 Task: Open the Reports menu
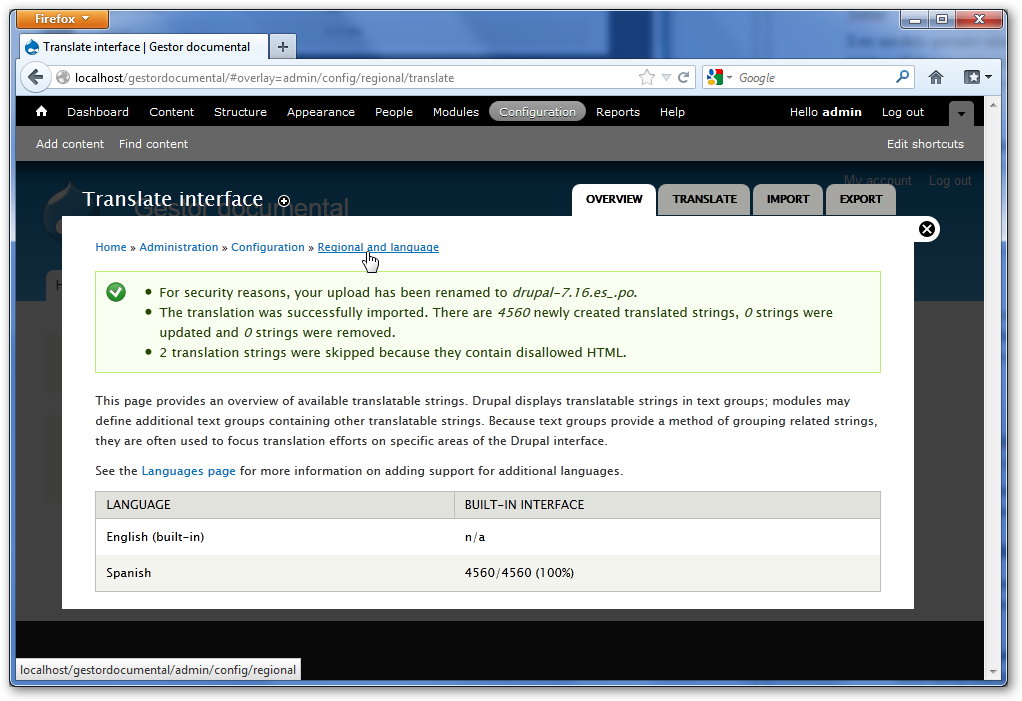click(618, 111)
